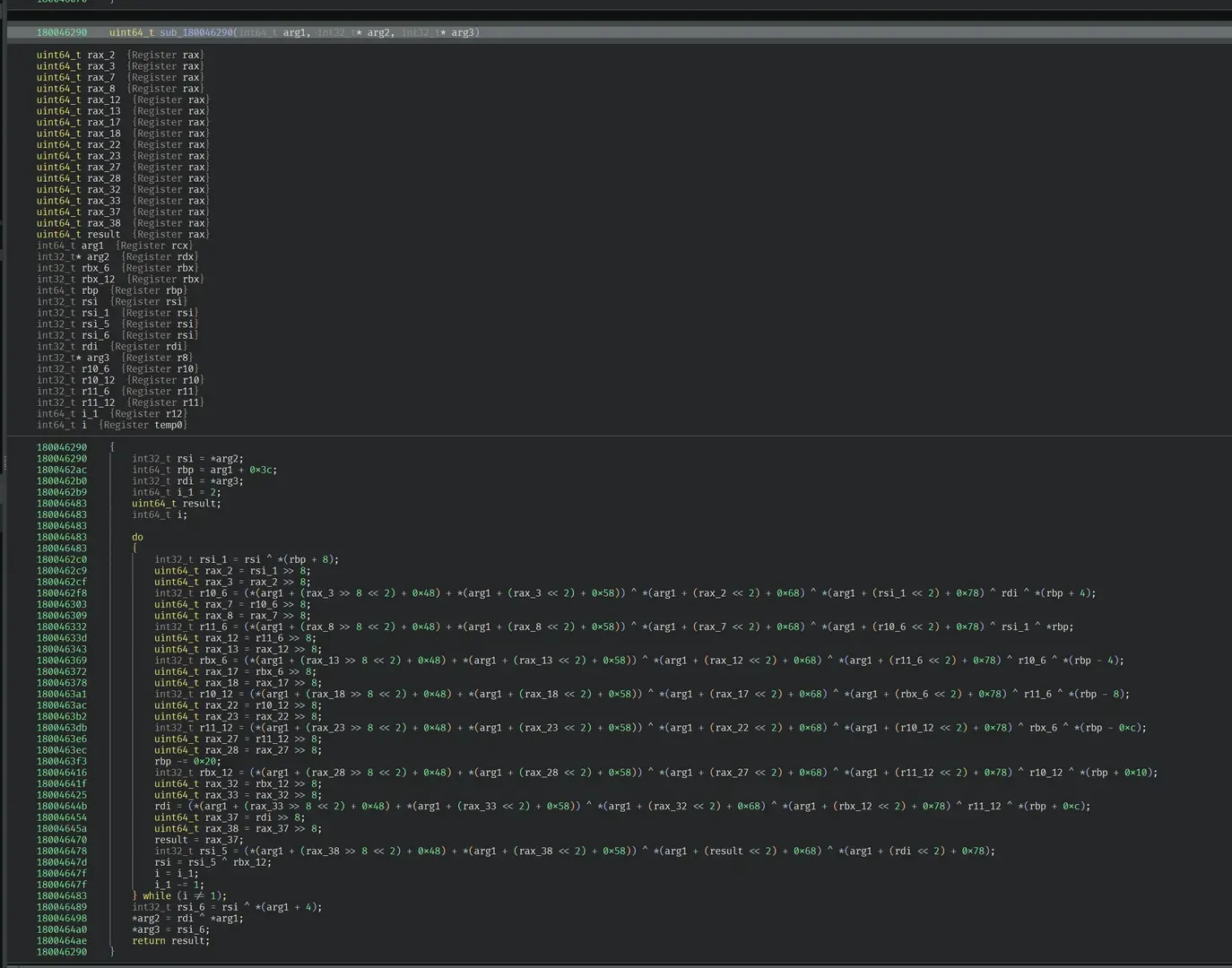The height and width of the screenshot is (968, 1232).
Task: Click the sub_180046290 function name in header
Action: tap(196, 32)
